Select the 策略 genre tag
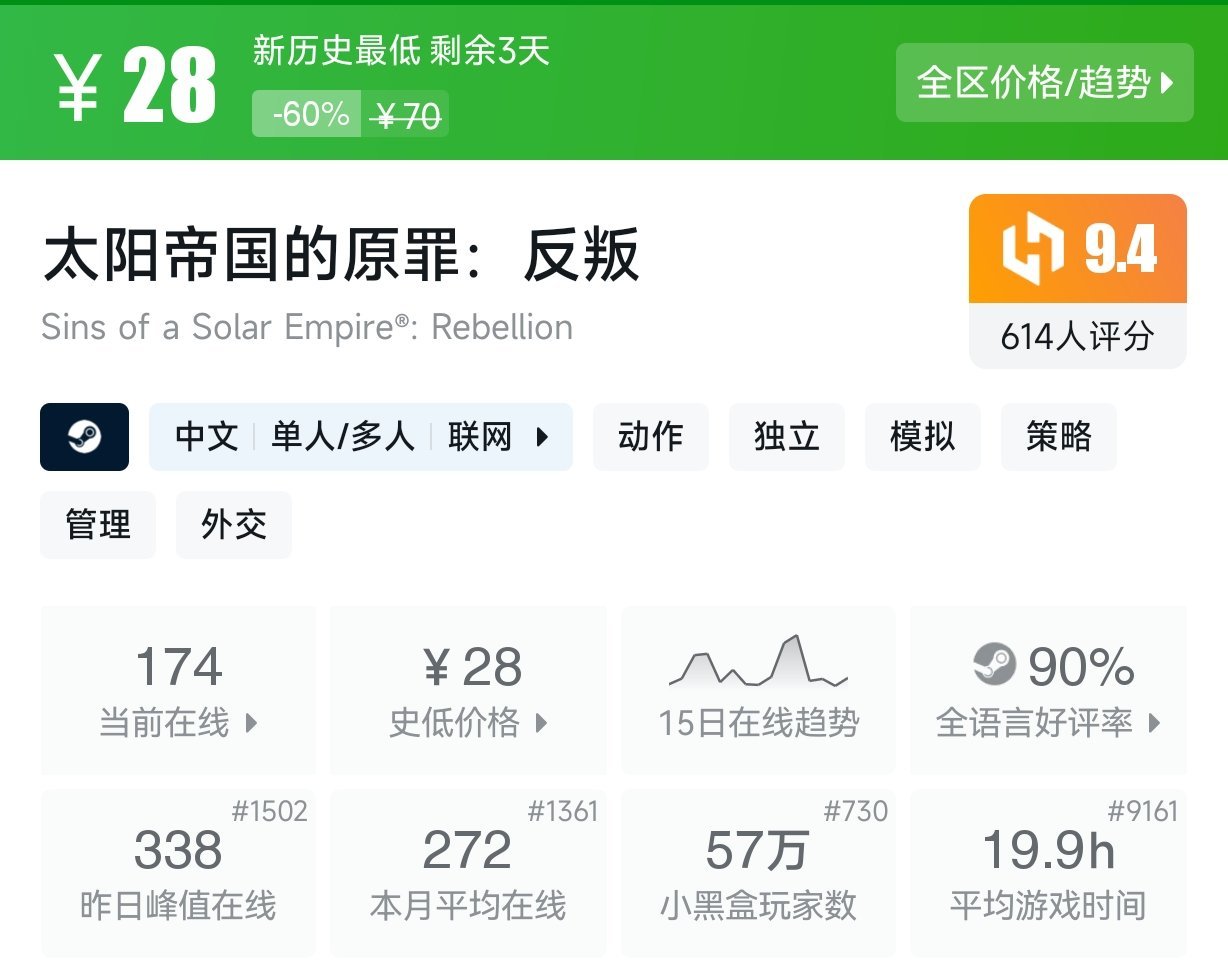1228x965 pixels. tap(1058, 437)
